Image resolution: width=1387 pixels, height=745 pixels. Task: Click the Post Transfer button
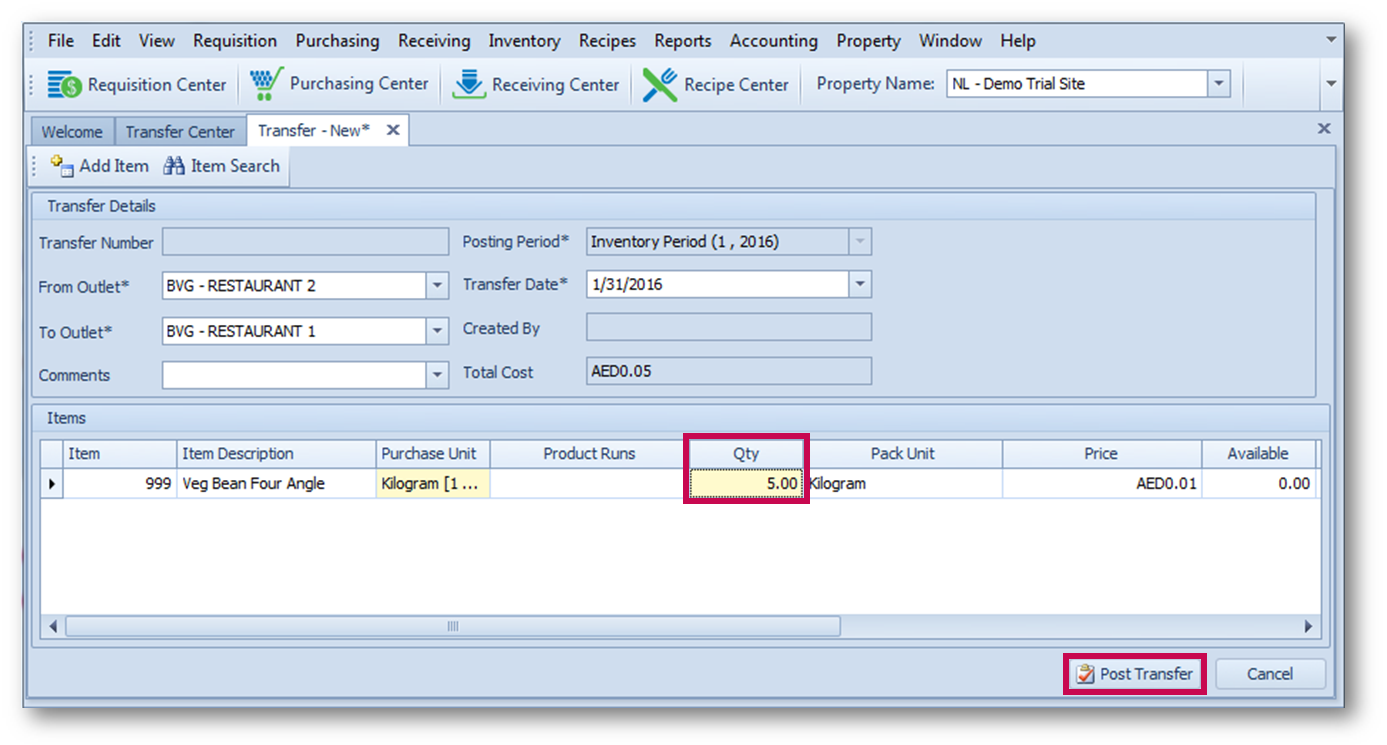(x=1135, y=674)
